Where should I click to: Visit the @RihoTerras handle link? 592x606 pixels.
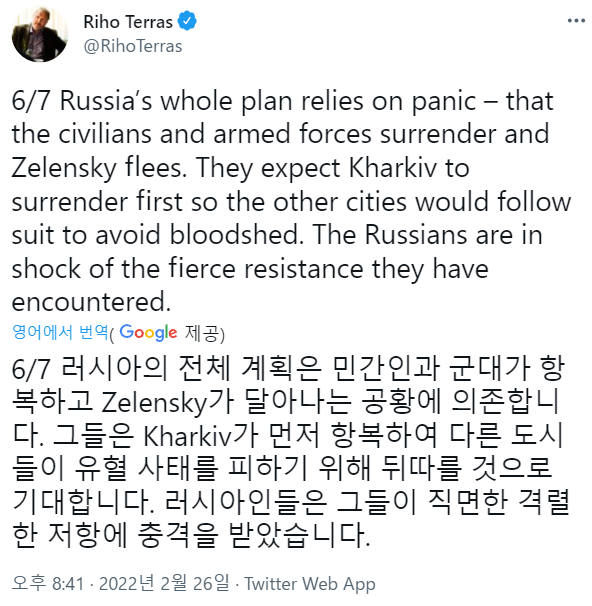click(133, 46)
